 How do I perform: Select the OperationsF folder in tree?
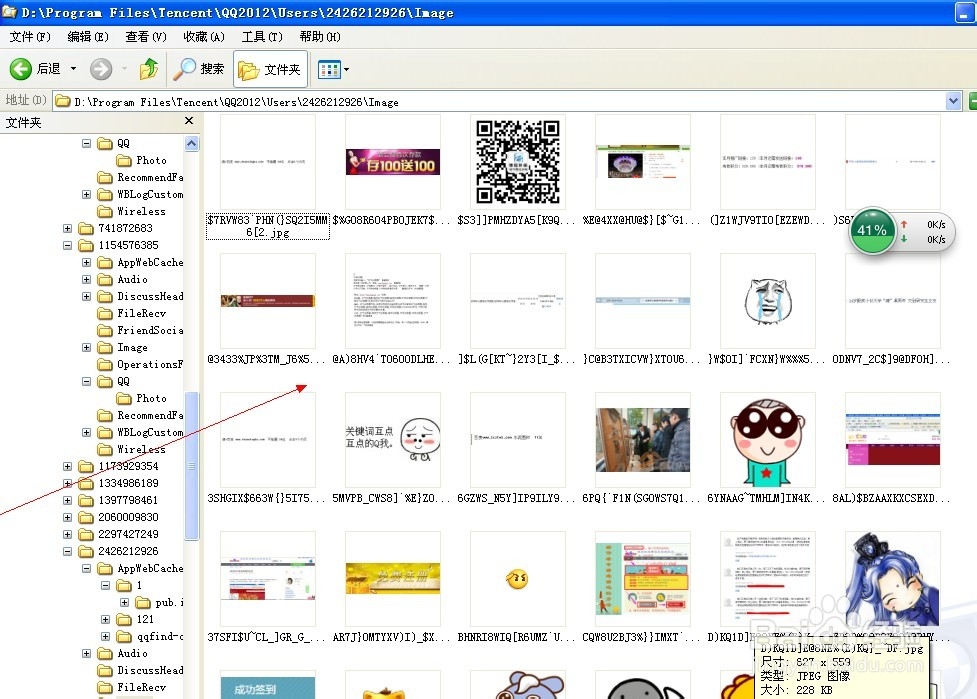[150, 364]
